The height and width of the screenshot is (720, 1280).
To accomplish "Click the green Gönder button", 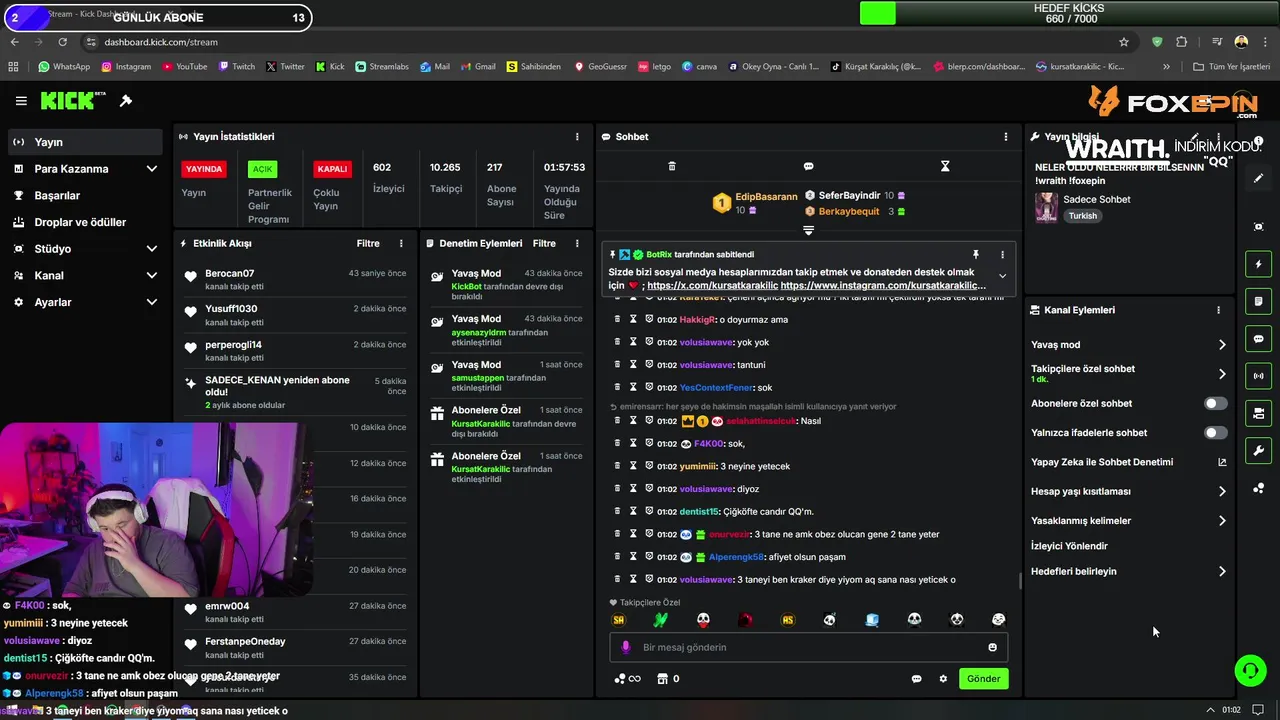I will tap(983, 679).
